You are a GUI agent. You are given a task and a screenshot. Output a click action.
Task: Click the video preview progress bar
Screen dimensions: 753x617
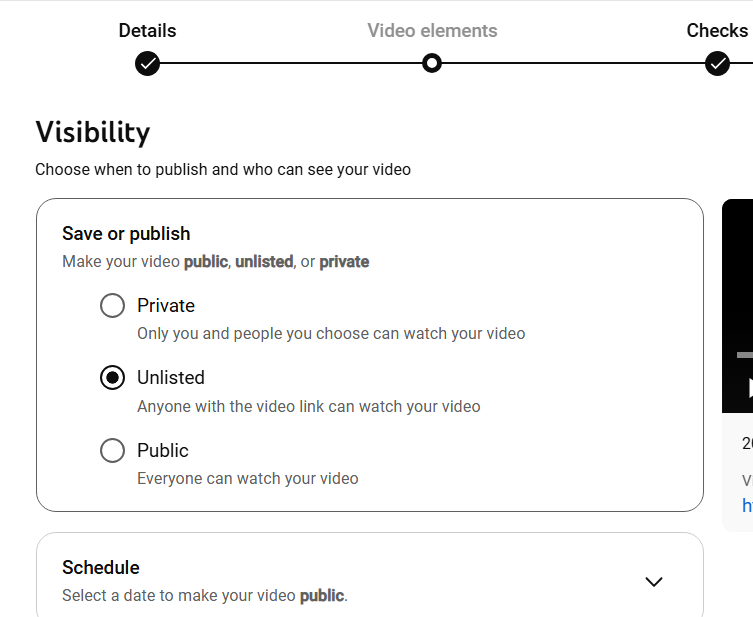[745, 355]
